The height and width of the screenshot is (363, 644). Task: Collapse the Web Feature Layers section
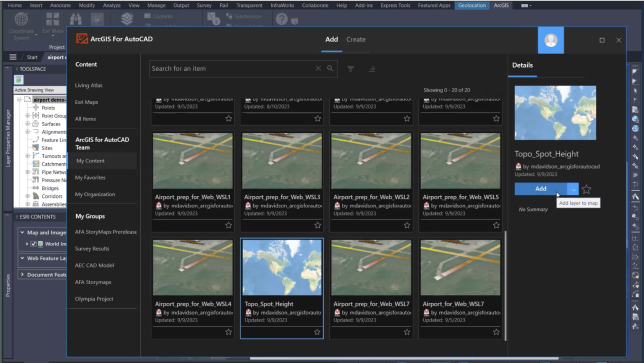(x=22, y=258)
